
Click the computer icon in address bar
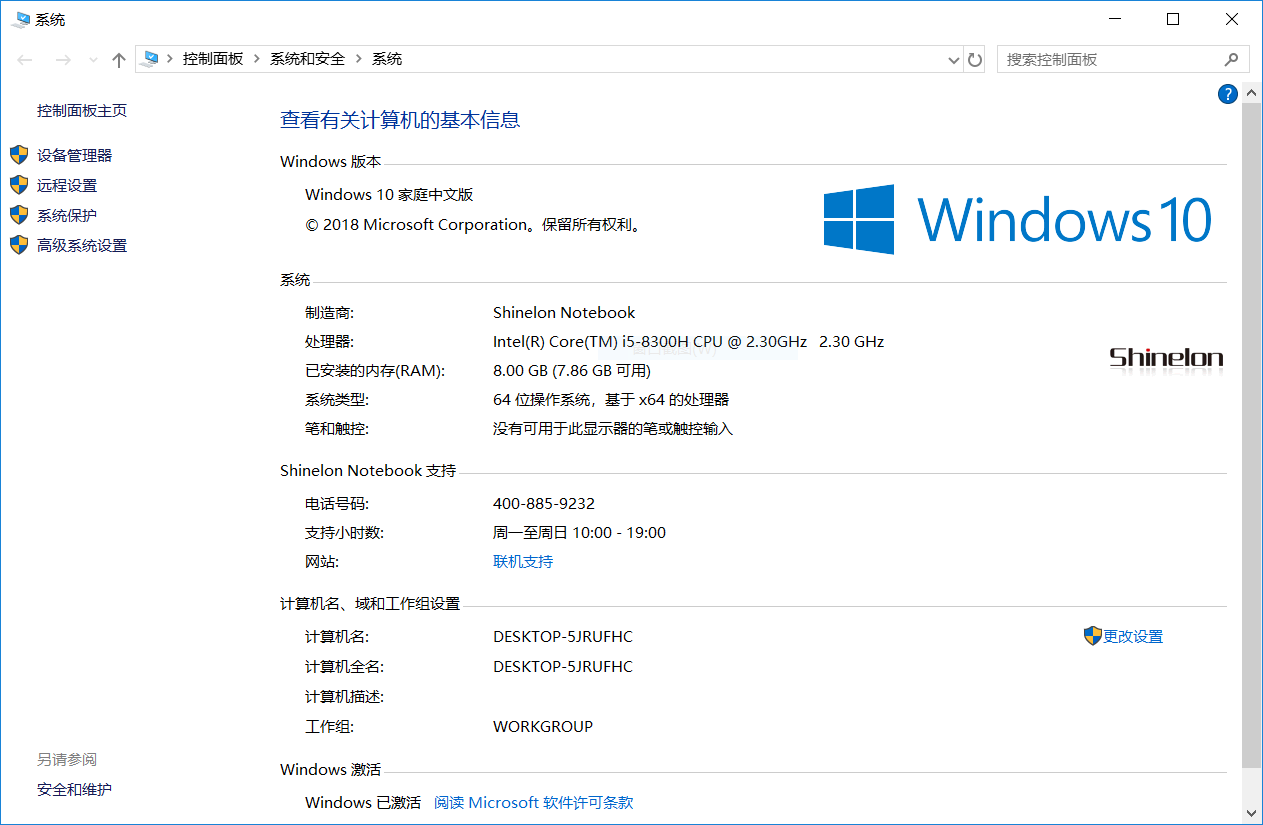click(x=150, y=59)
